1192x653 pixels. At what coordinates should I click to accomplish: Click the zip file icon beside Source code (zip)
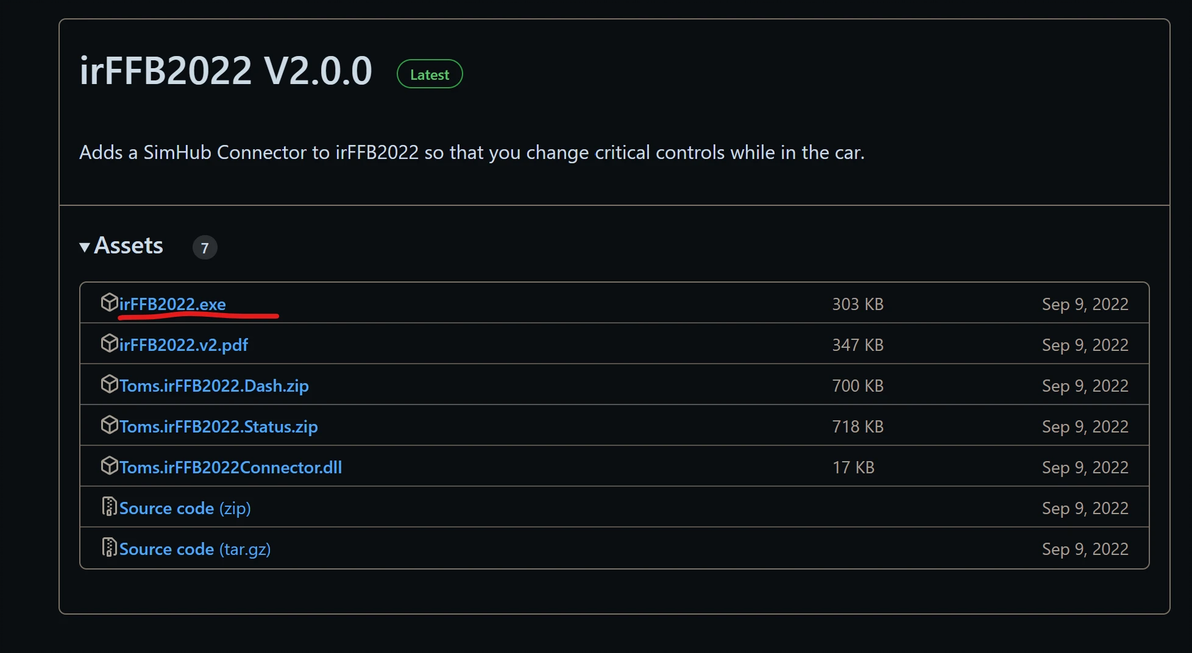pyautogui.click(x=109, y=508)
